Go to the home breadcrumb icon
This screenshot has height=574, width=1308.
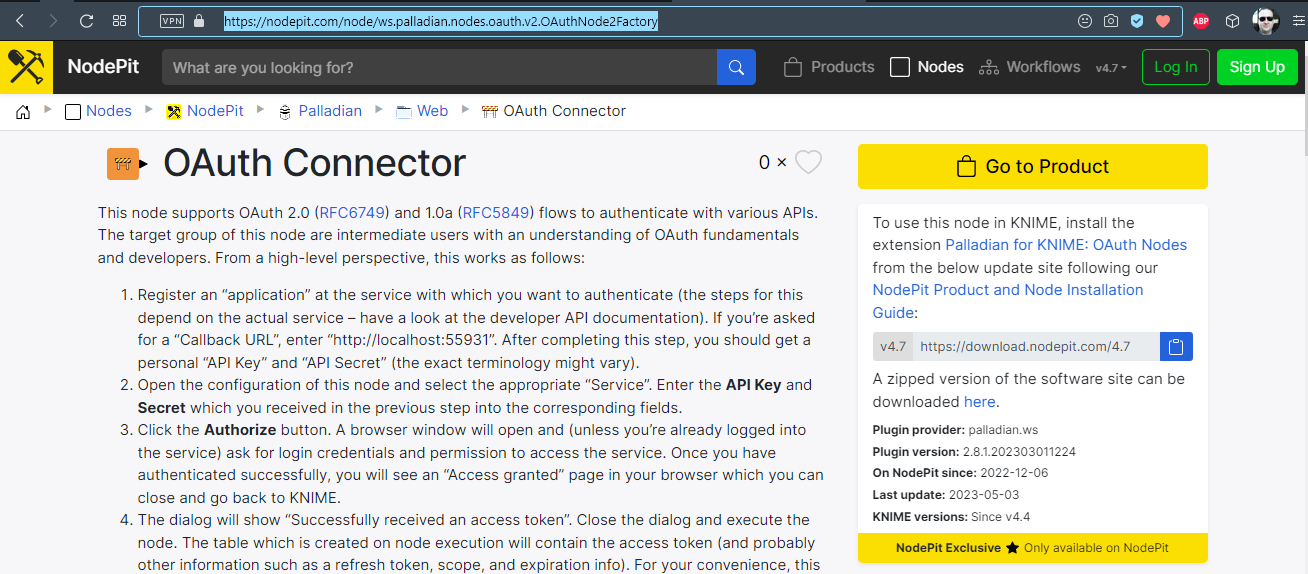point(23,112)
